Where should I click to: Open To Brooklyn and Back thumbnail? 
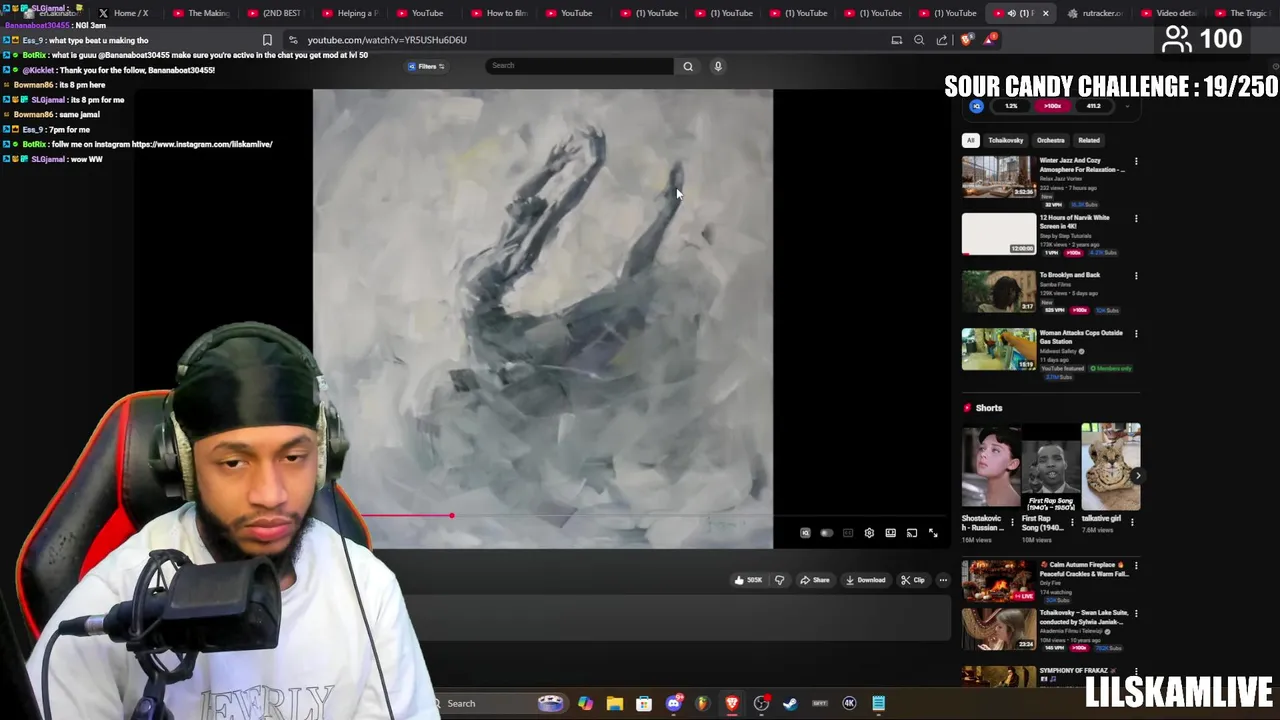click(999, 291)
